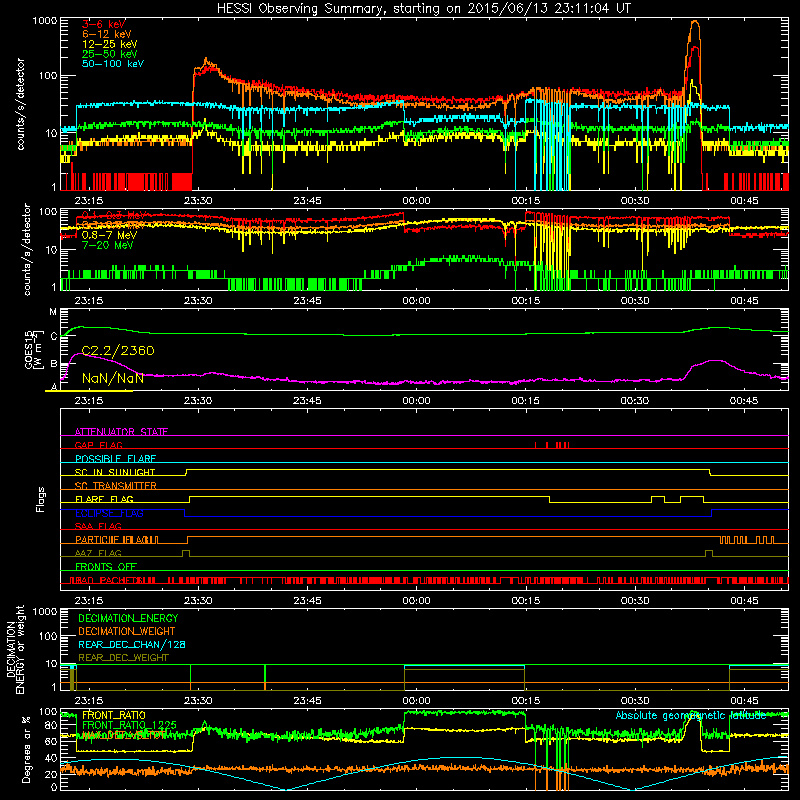
Task: Click the C2.2/2360 flare annotation
Action: [118, 351]
